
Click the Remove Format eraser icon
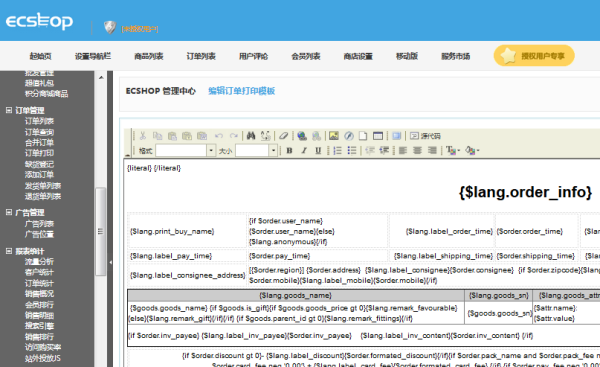tap(283, 136)
